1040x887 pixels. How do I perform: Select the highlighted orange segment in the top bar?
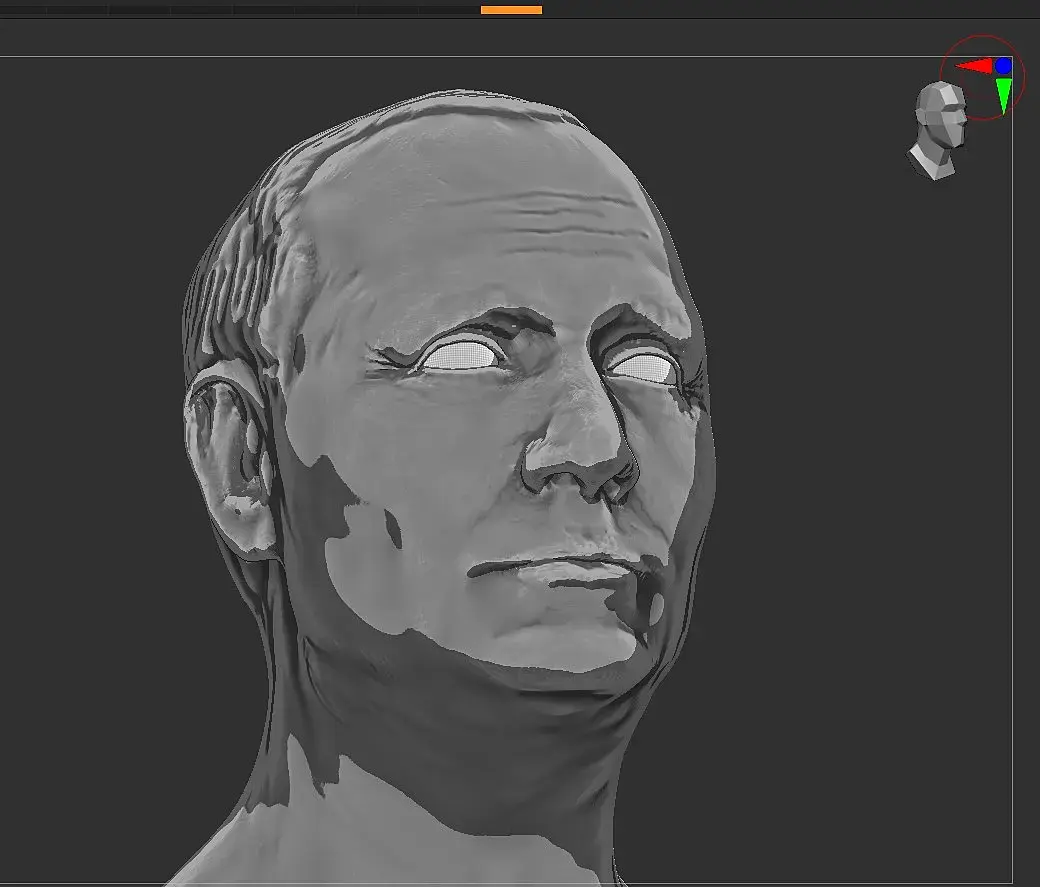click(511, 10)
